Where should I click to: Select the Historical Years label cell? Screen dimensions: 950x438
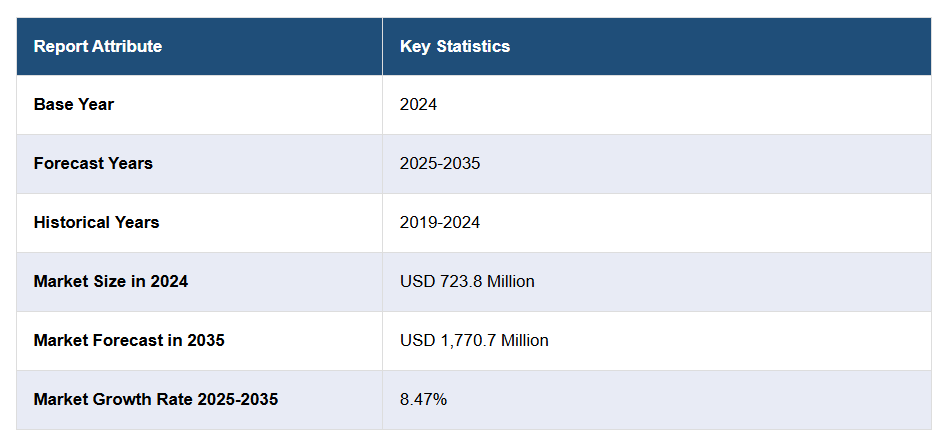coord(96,222)
